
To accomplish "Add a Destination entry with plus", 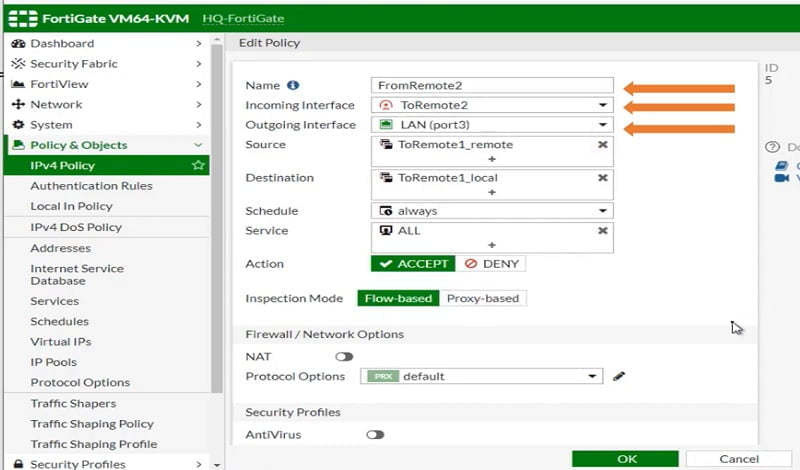I will tap(492, 192).
